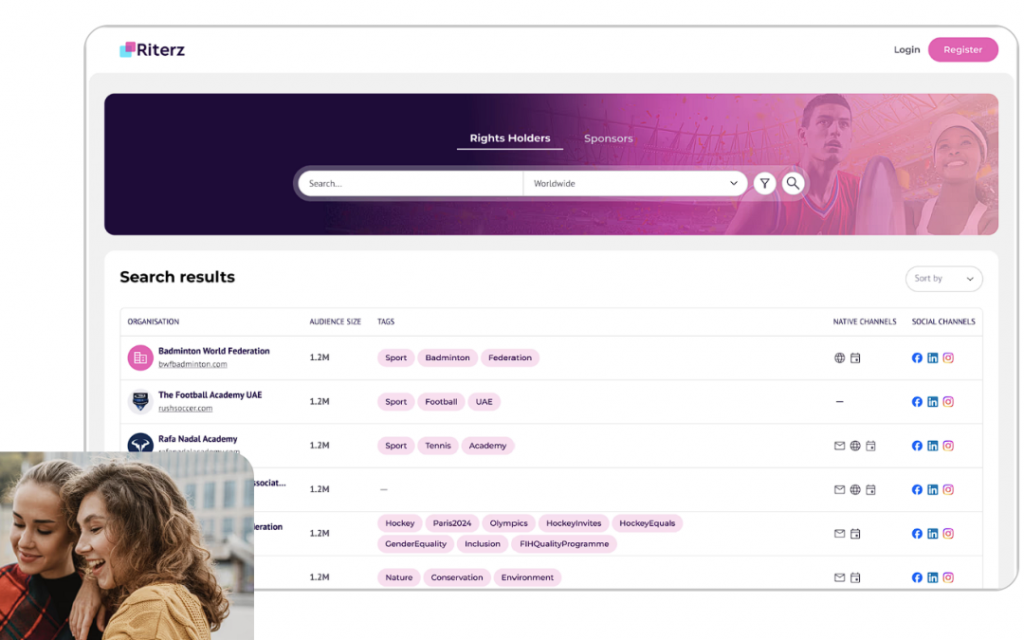This screenshot has height=640, width=1024.
Task: Click the Rafa Nadal Academy organisation name
Action: [197, 439]
